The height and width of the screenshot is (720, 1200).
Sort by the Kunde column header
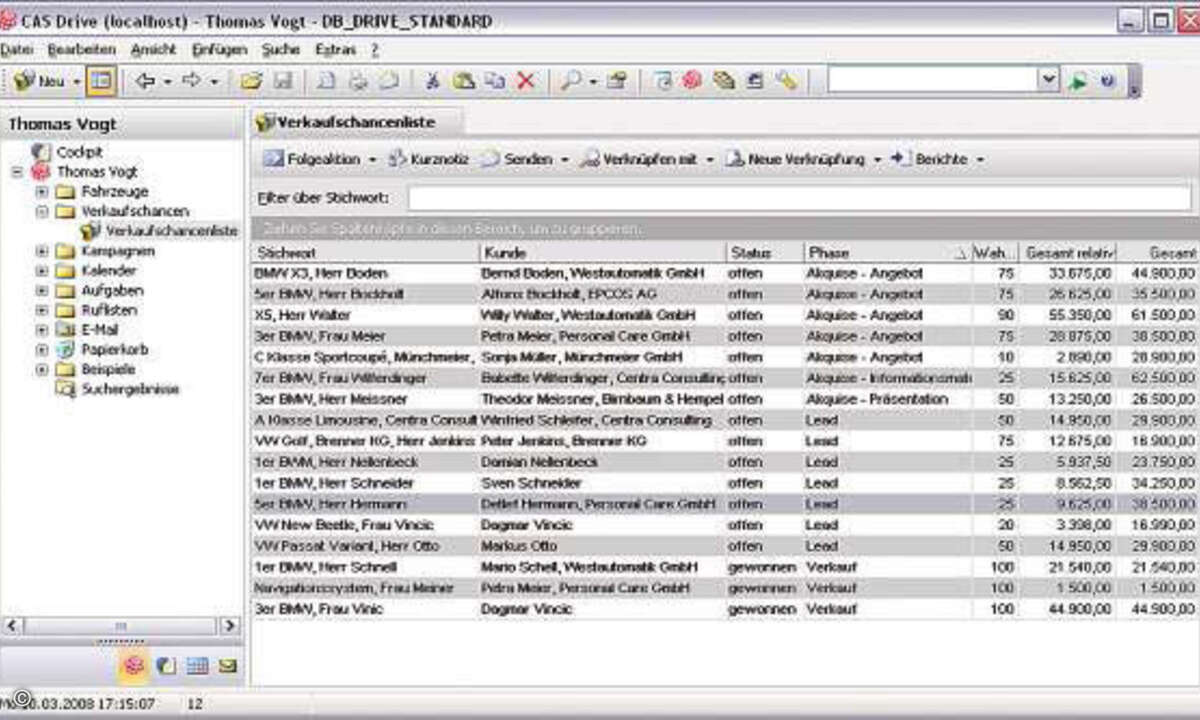click(x=602, y=253)
